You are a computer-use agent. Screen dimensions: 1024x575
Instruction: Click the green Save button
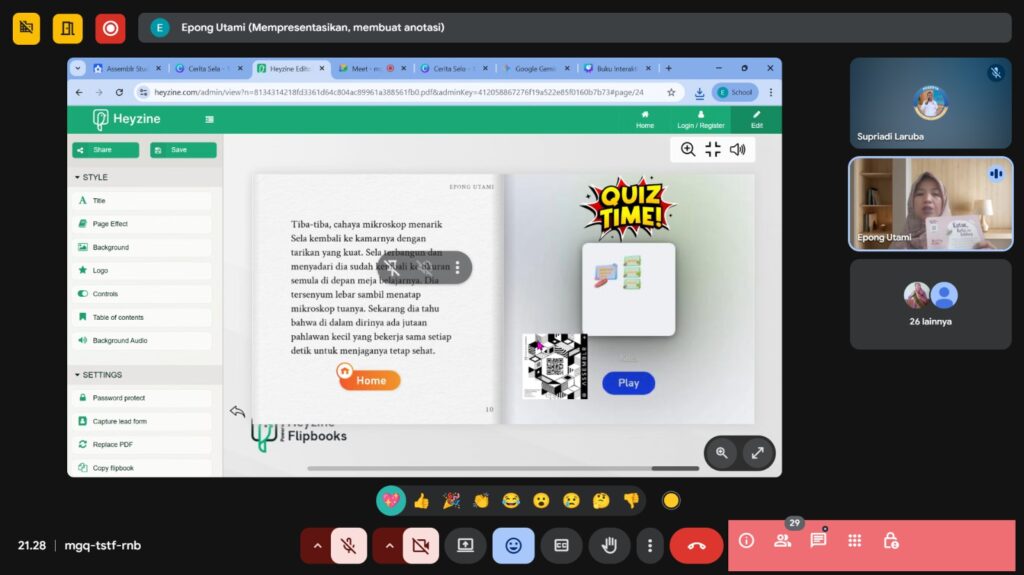pyautogui.click(x=183, y=150)
